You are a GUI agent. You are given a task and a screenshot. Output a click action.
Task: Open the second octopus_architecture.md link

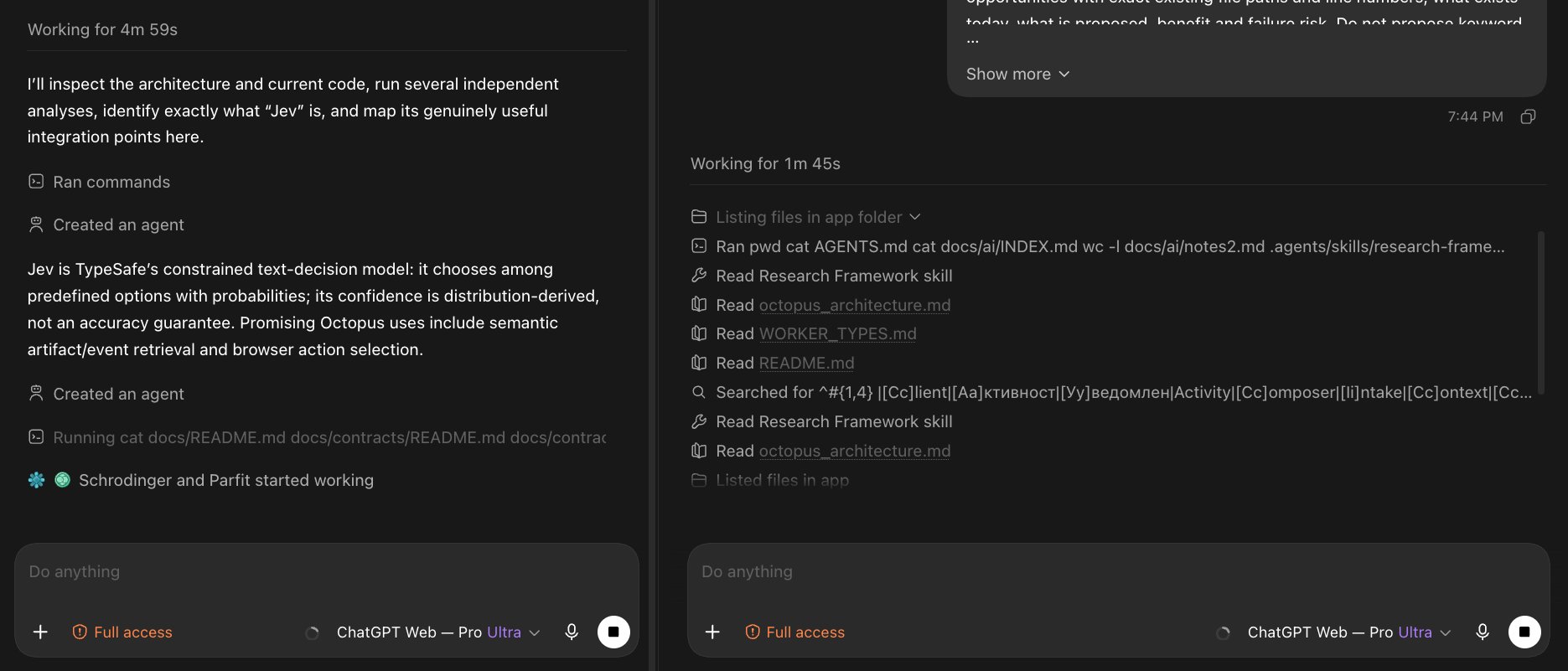pos(855,451)
